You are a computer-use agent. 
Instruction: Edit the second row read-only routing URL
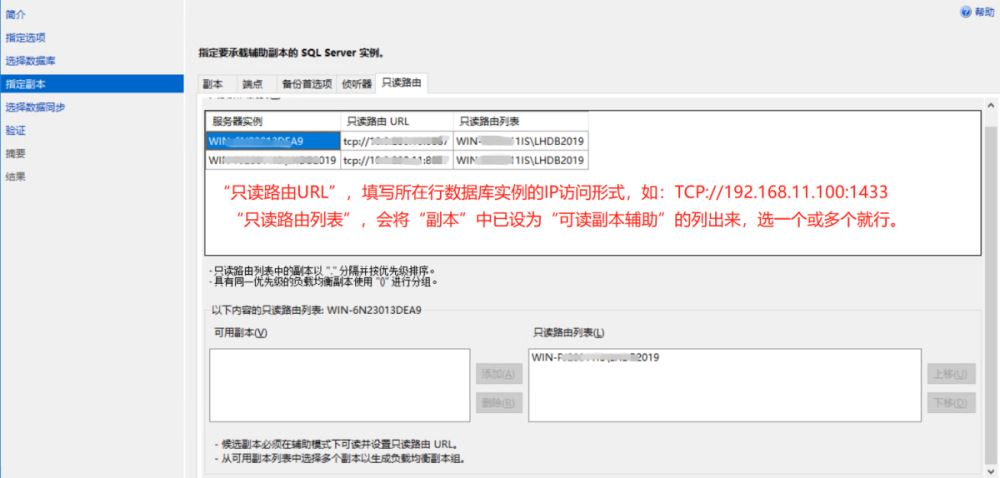point(397,160)
